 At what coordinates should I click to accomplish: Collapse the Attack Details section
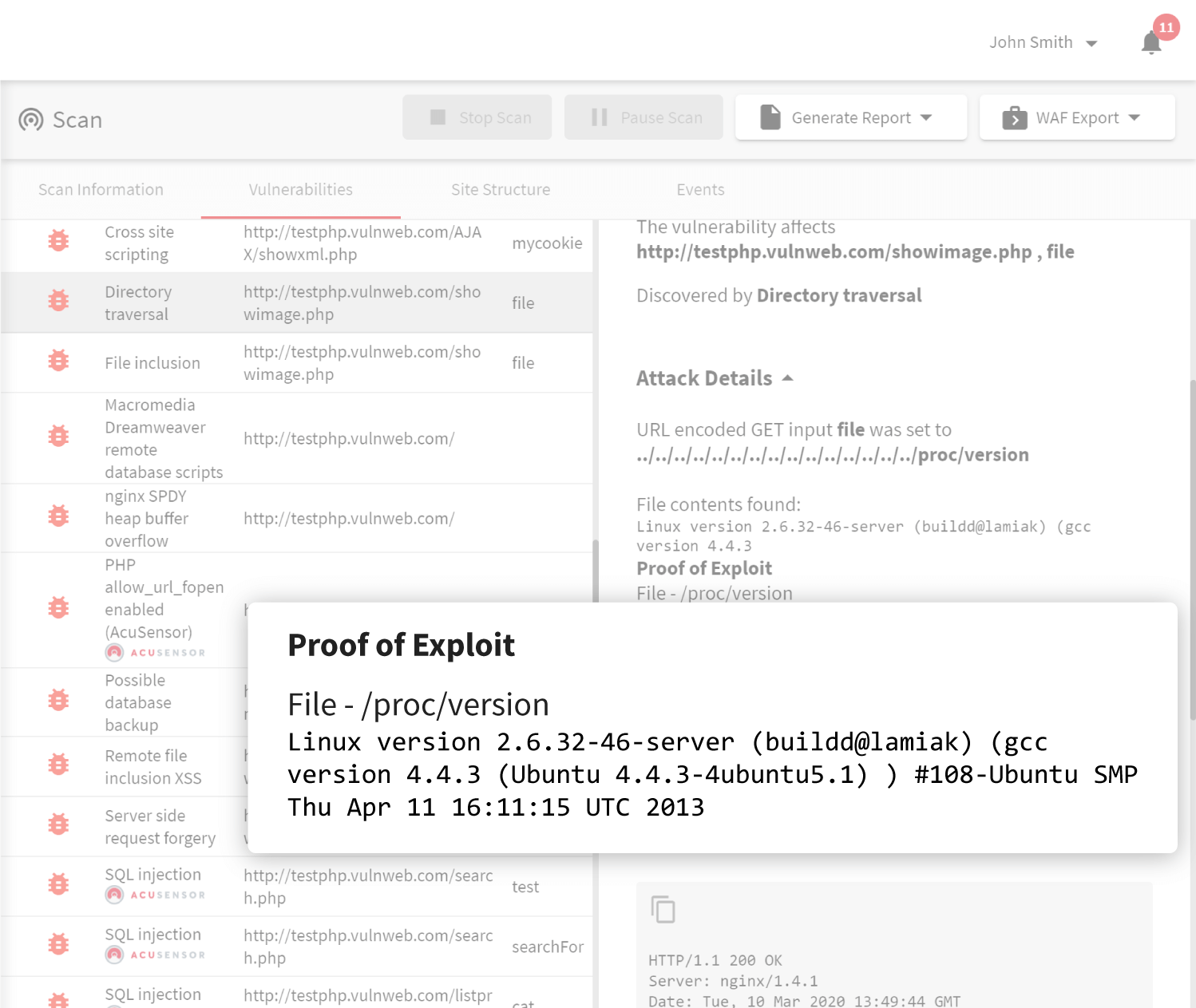(789, 378)
